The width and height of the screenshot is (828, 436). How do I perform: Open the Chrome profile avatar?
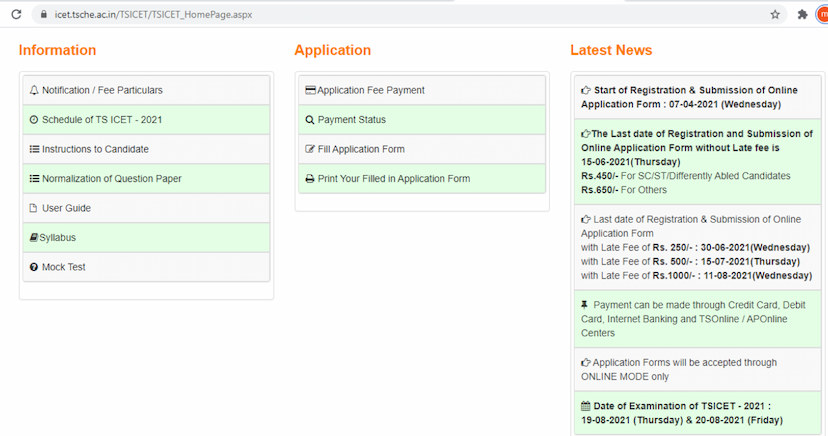click(x=822, y=15)
